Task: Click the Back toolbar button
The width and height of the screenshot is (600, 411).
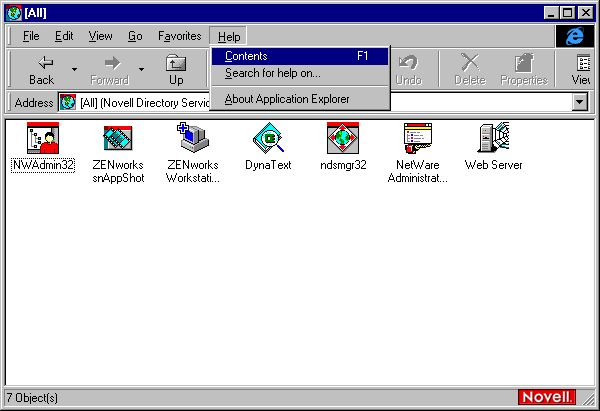Action: coord(41,70)
